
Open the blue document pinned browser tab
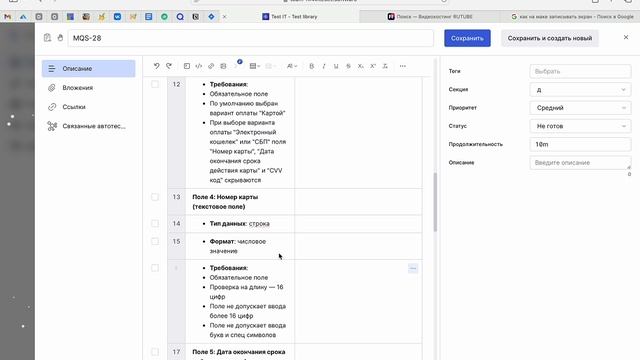pyautogui.click(x=149, y=17)
